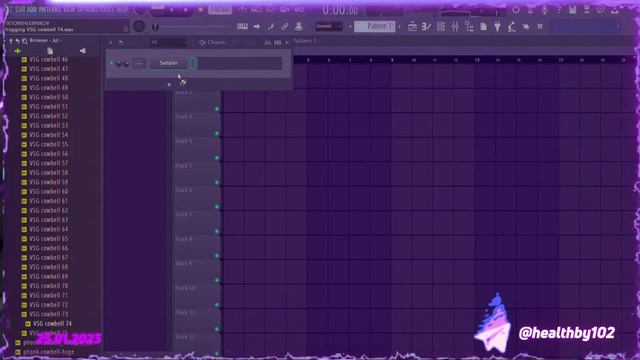Toggle the step sequencer bars icon in Channel rack
The width and height of the screenshot is (640, 360).
coord(278,42)
